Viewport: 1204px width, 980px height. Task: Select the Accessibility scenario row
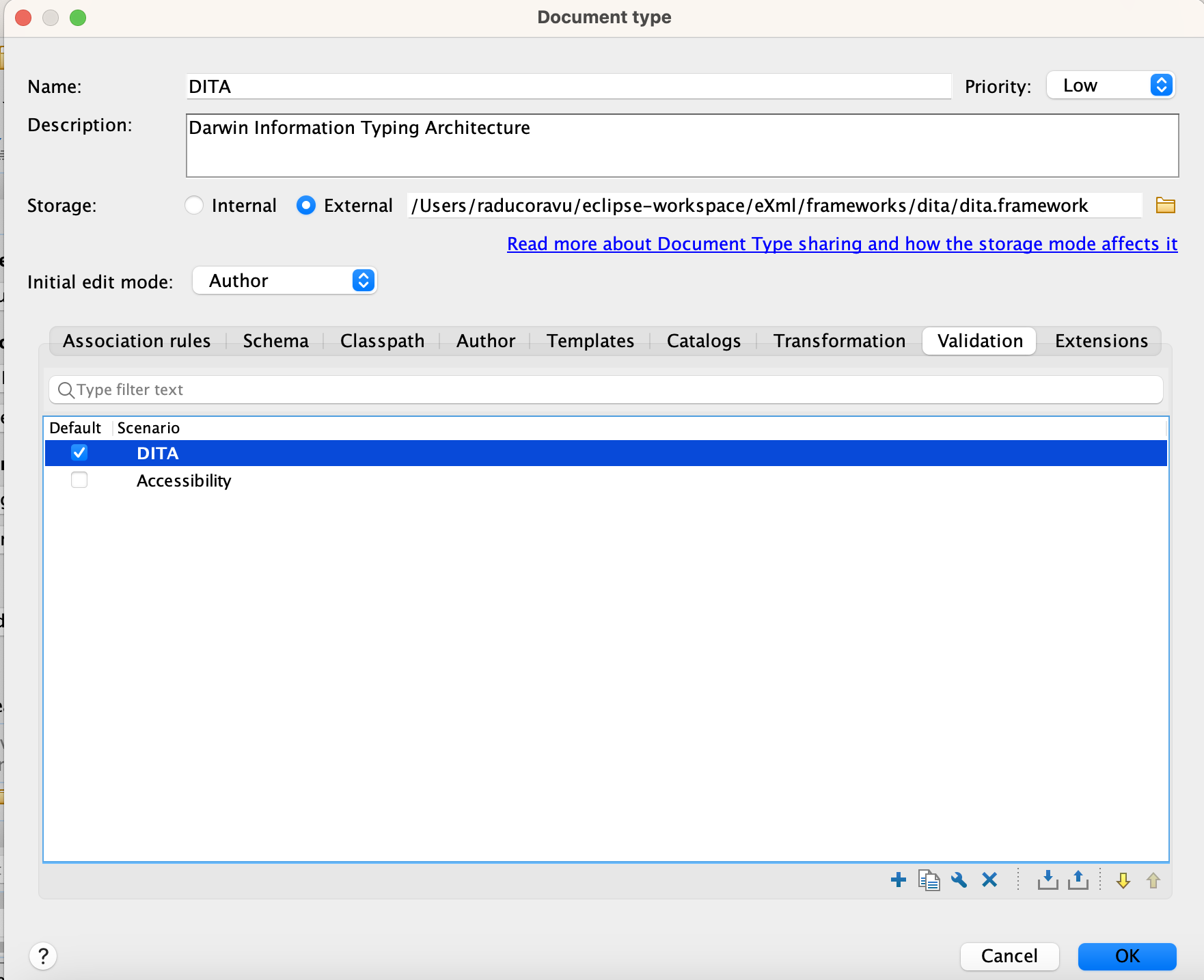click(x=605, y=480)
